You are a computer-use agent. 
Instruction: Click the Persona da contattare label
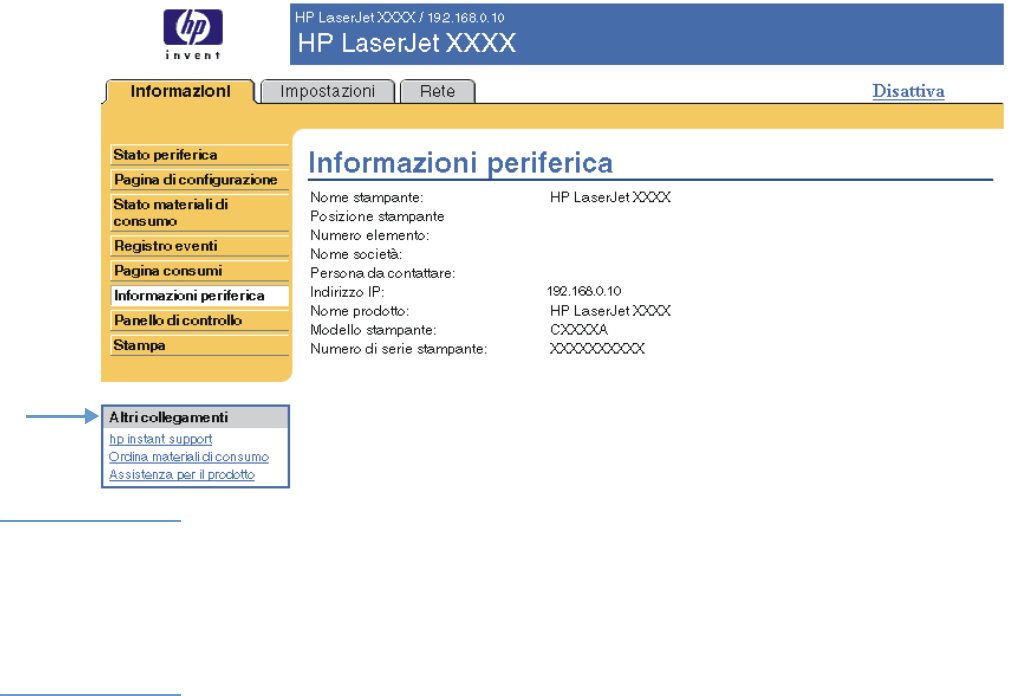pos(382,273)
